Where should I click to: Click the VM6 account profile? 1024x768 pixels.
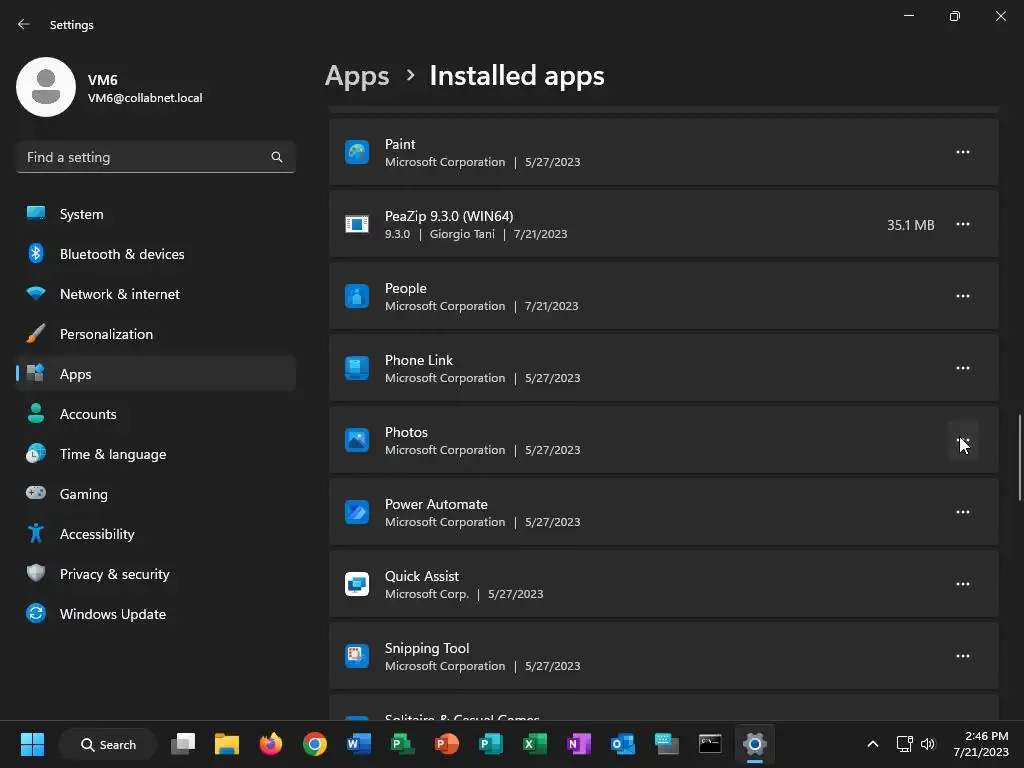(x=110, y=87)
